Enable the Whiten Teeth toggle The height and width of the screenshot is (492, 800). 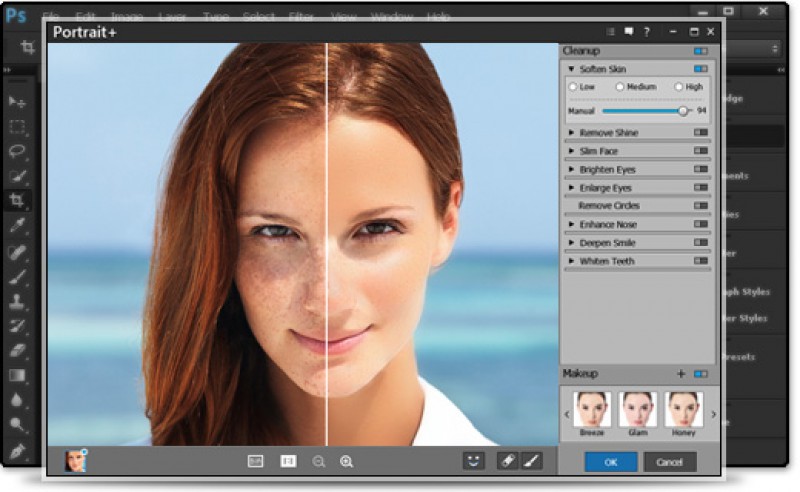pyautogui.click(x=700, y=261)
